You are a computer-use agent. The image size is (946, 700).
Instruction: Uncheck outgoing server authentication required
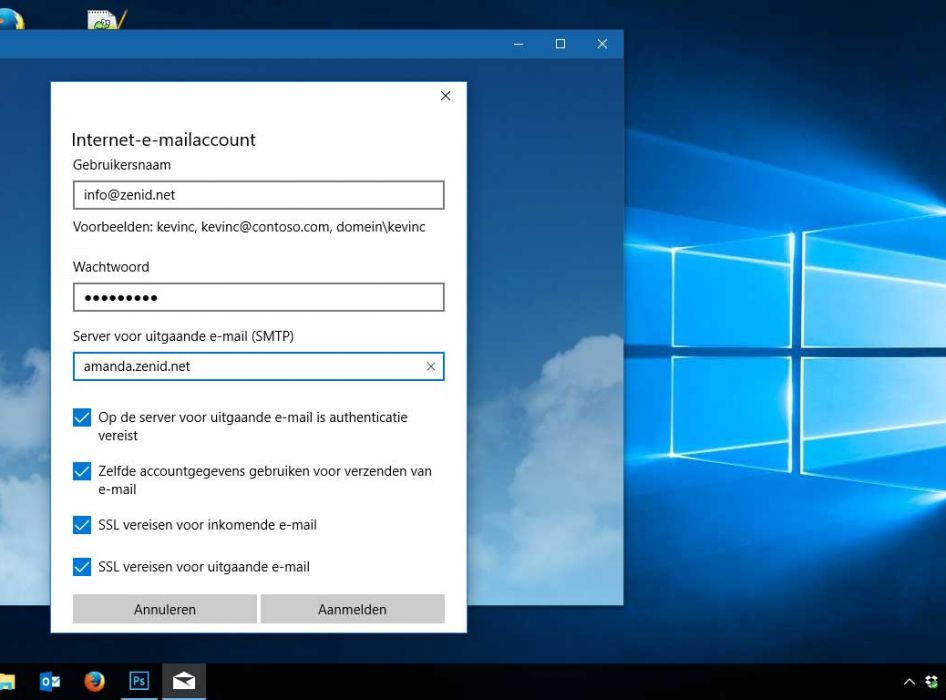pyautogui.click(x=82, y=418)
